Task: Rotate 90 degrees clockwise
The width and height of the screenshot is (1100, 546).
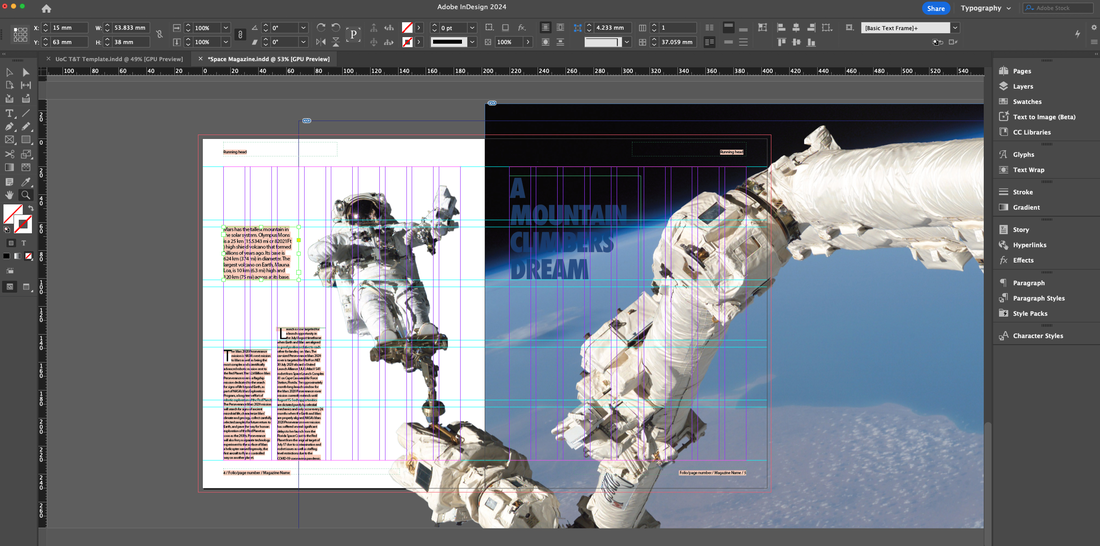Action: tap(321, 27)
